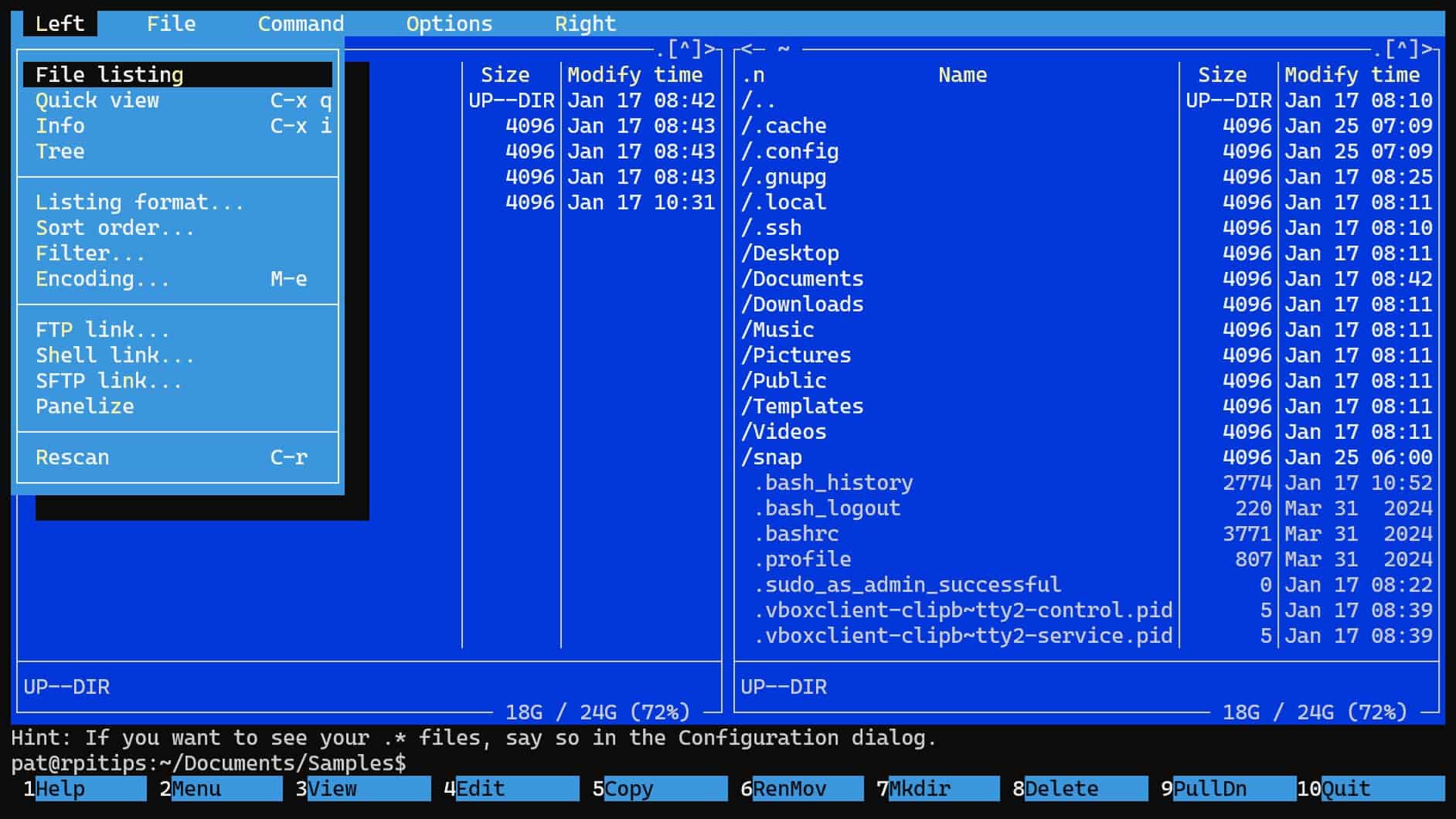This screenshot has width=1456, height=819.
Task: Expand the Right panel menu
Action: point(585,24)
